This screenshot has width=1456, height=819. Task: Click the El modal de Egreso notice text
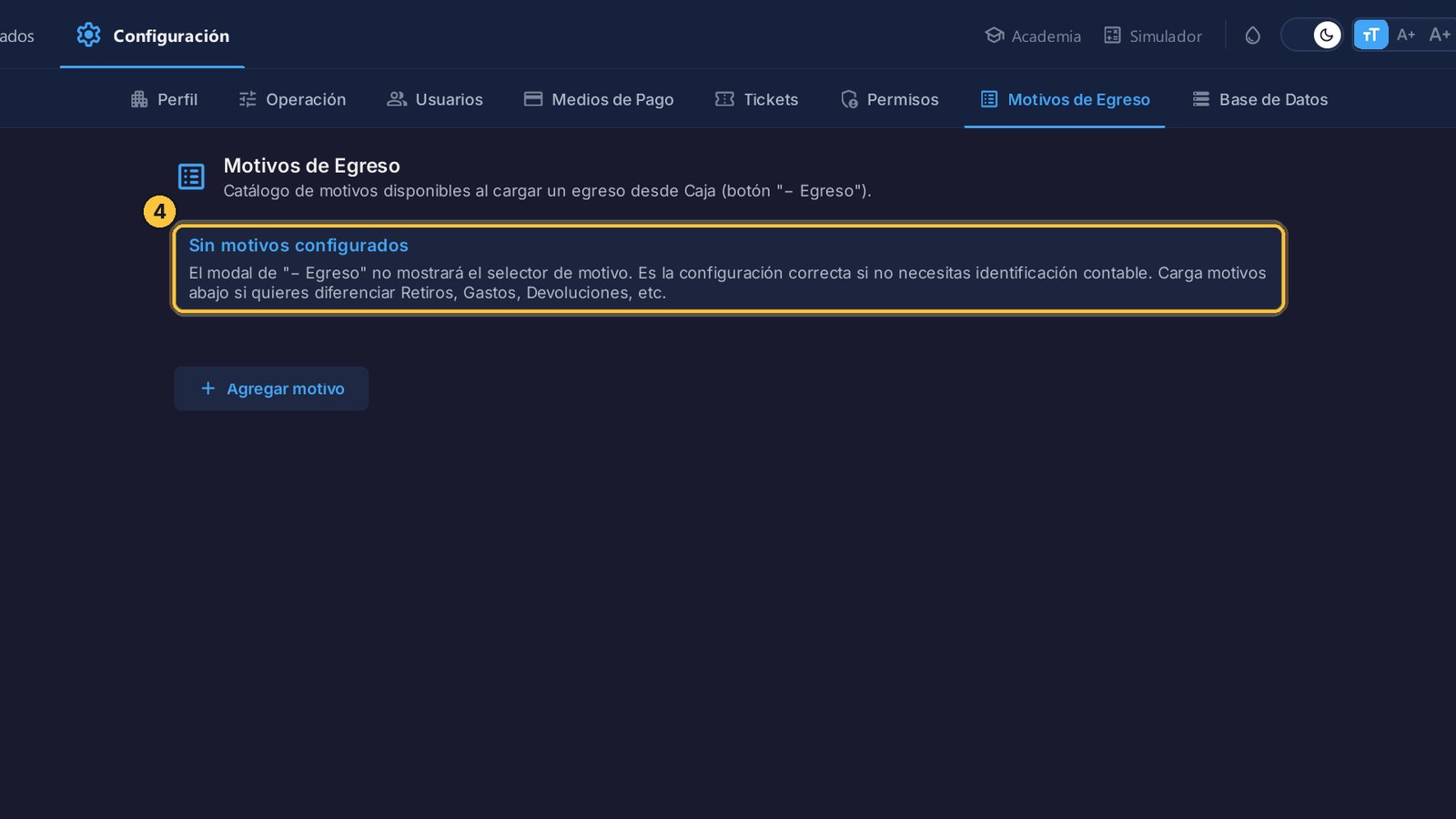(x=727, y=283)
